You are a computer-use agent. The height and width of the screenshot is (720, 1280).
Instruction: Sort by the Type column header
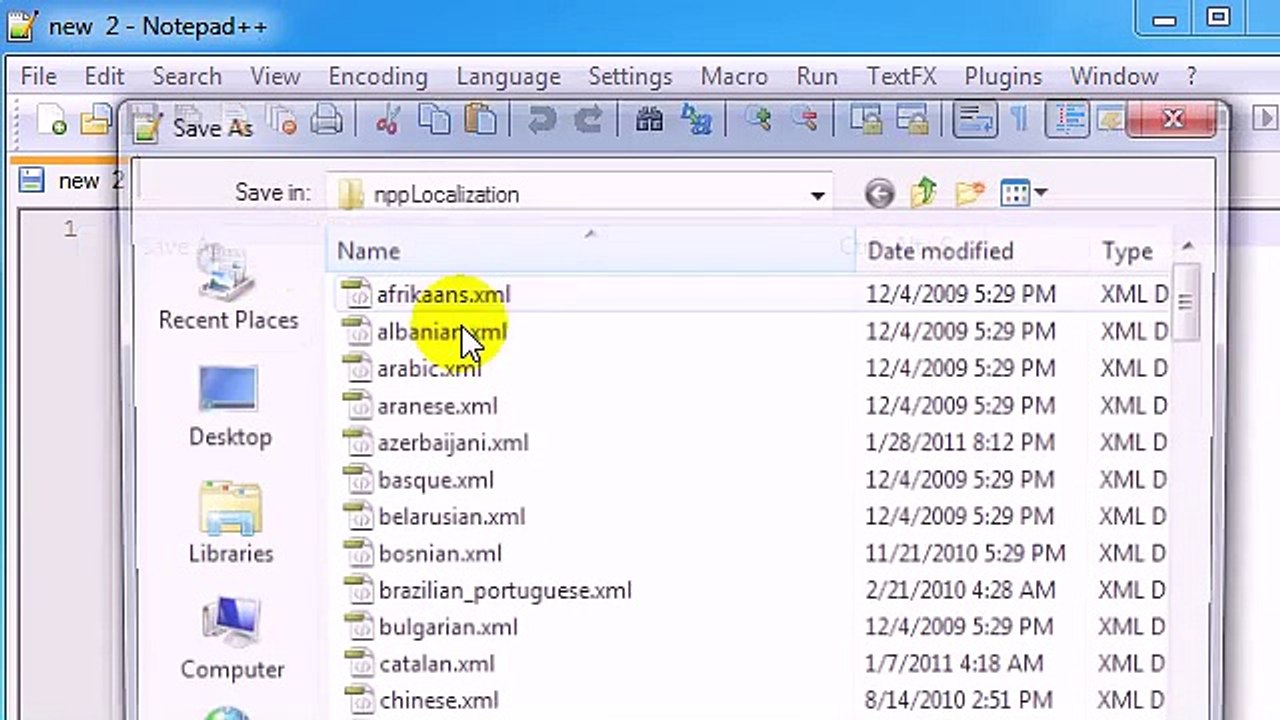(1129, 251)
